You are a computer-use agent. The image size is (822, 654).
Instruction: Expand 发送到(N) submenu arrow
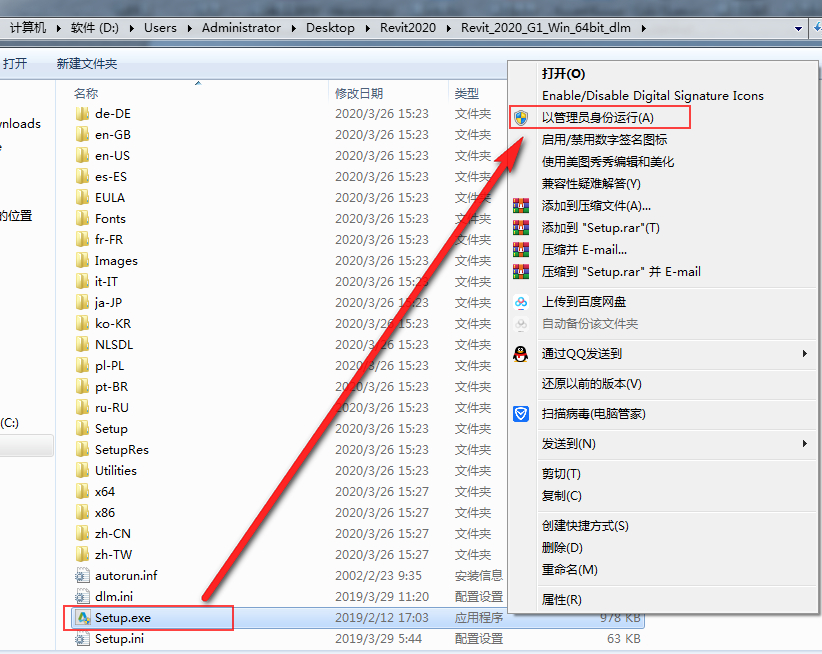coord(805,444)
